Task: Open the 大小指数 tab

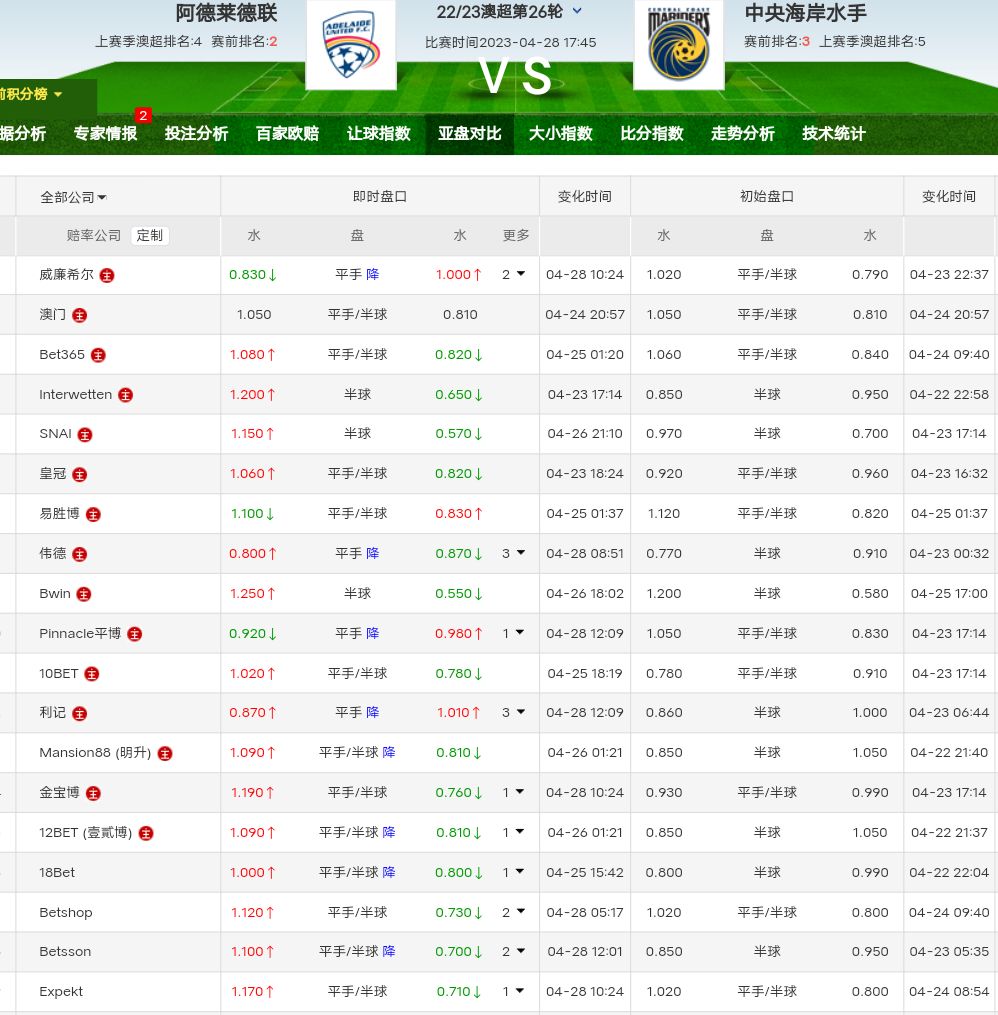Action: 560,134
